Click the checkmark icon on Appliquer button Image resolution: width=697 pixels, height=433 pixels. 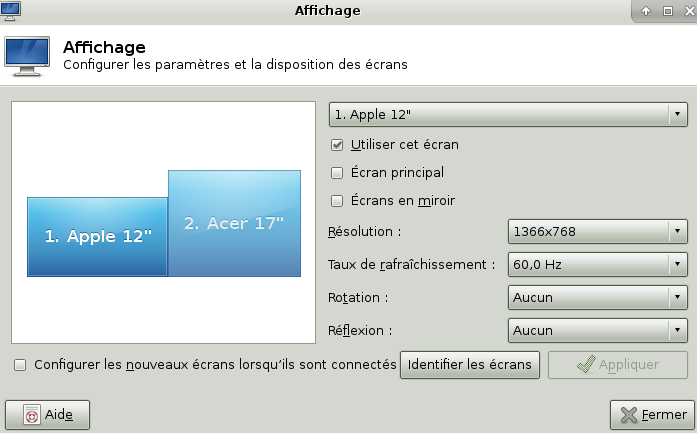tap(587, 365)
